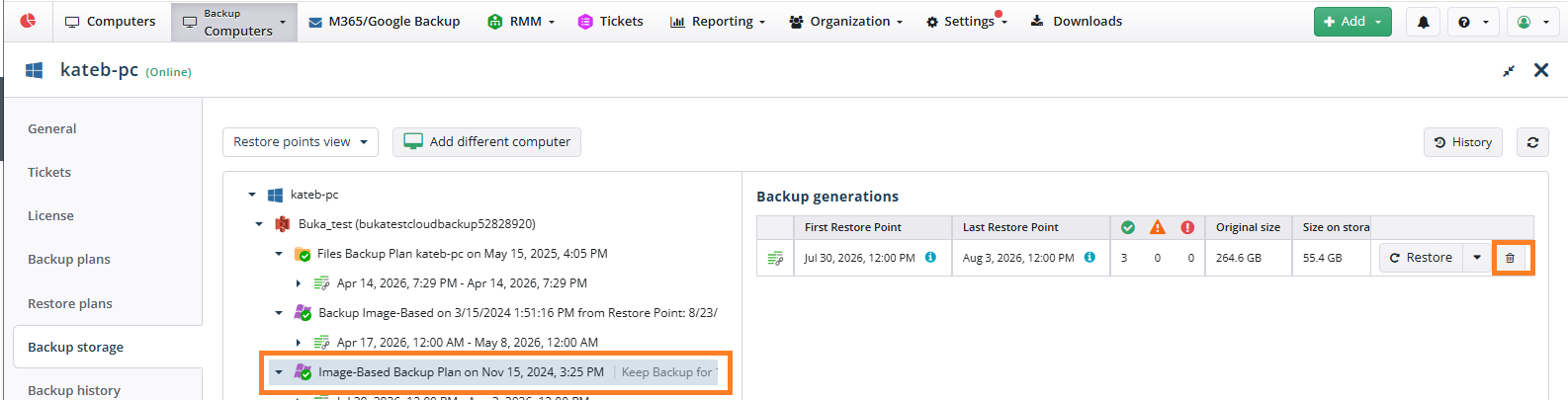Click the 55.4 GB size on storage cell
1568x400 pixels.
[1331, 258]
